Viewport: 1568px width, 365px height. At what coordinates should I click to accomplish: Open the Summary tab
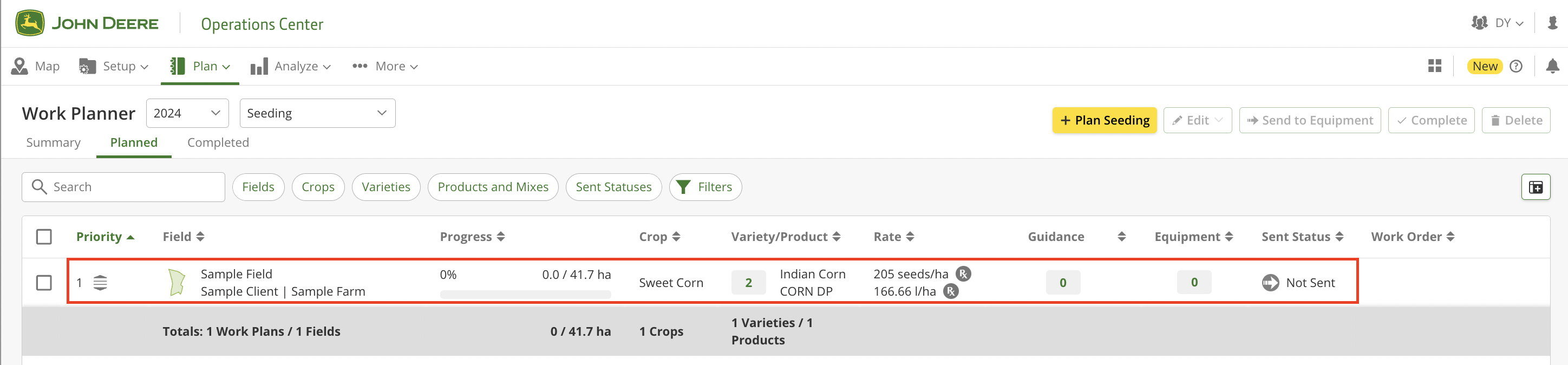click(x=54, y=142)
